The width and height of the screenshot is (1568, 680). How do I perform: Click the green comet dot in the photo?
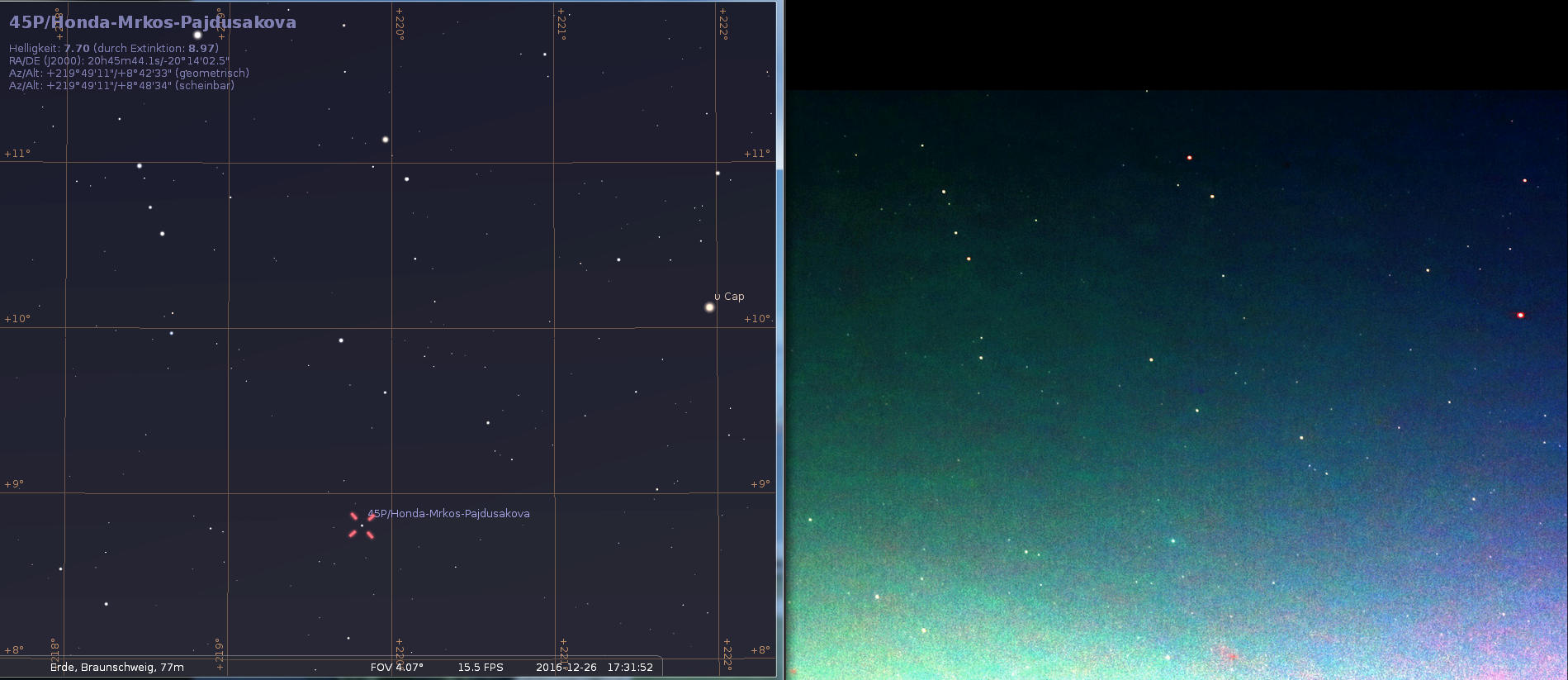point(1172,541)
